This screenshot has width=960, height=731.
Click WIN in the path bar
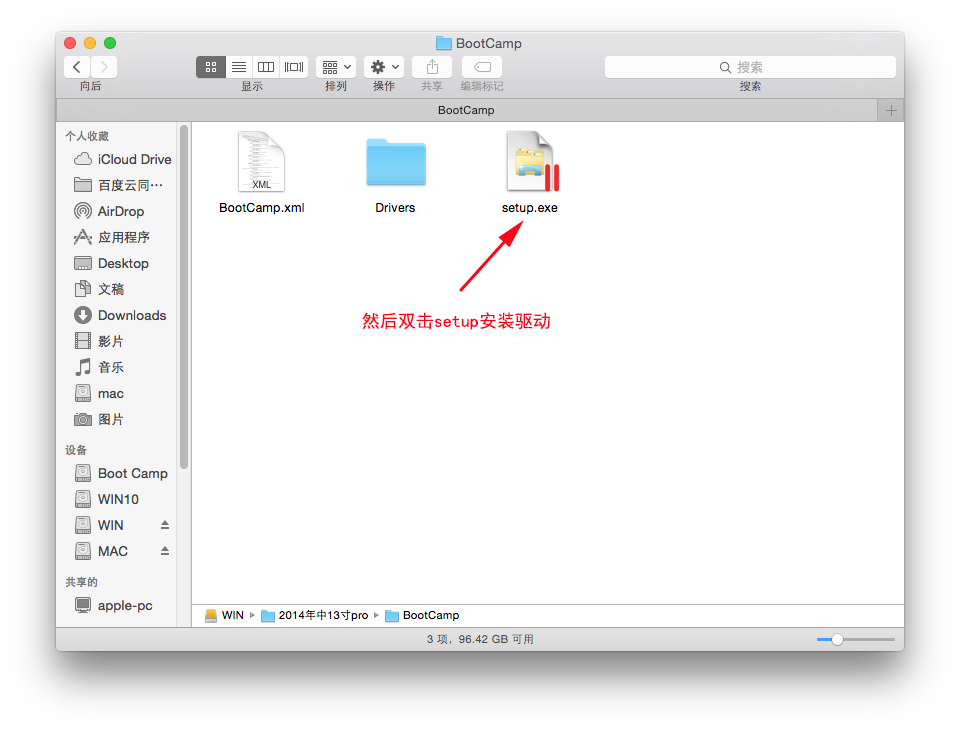[225, 615]
